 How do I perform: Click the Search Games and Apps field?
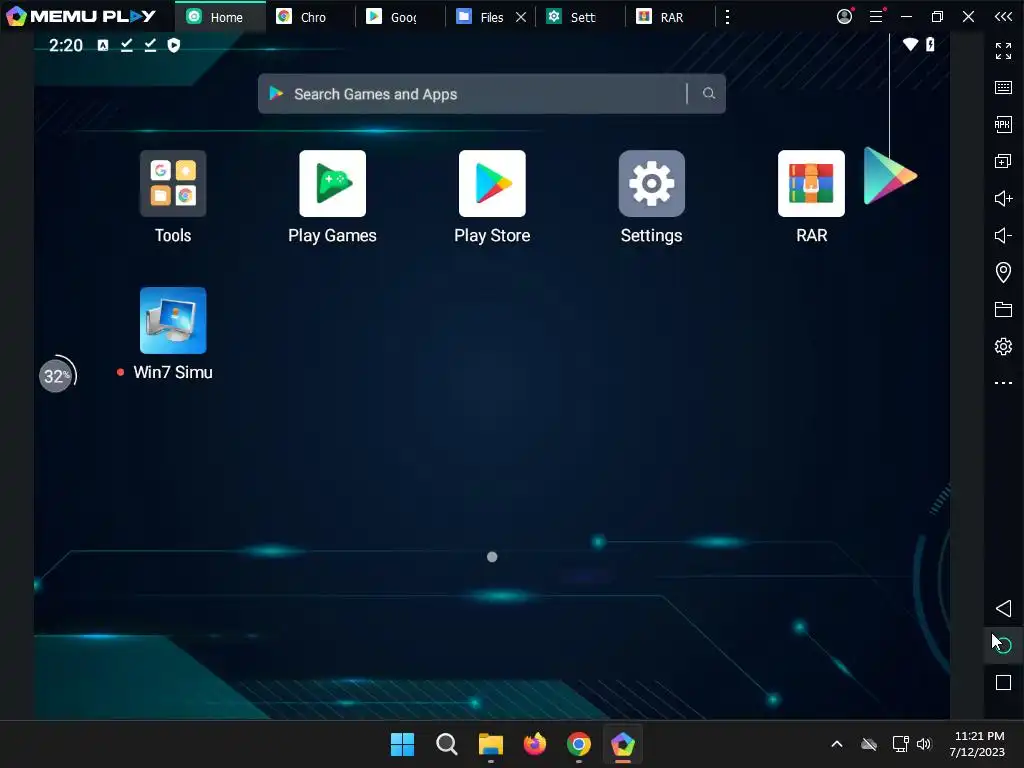pyautogui.click(x=491, y=94)
